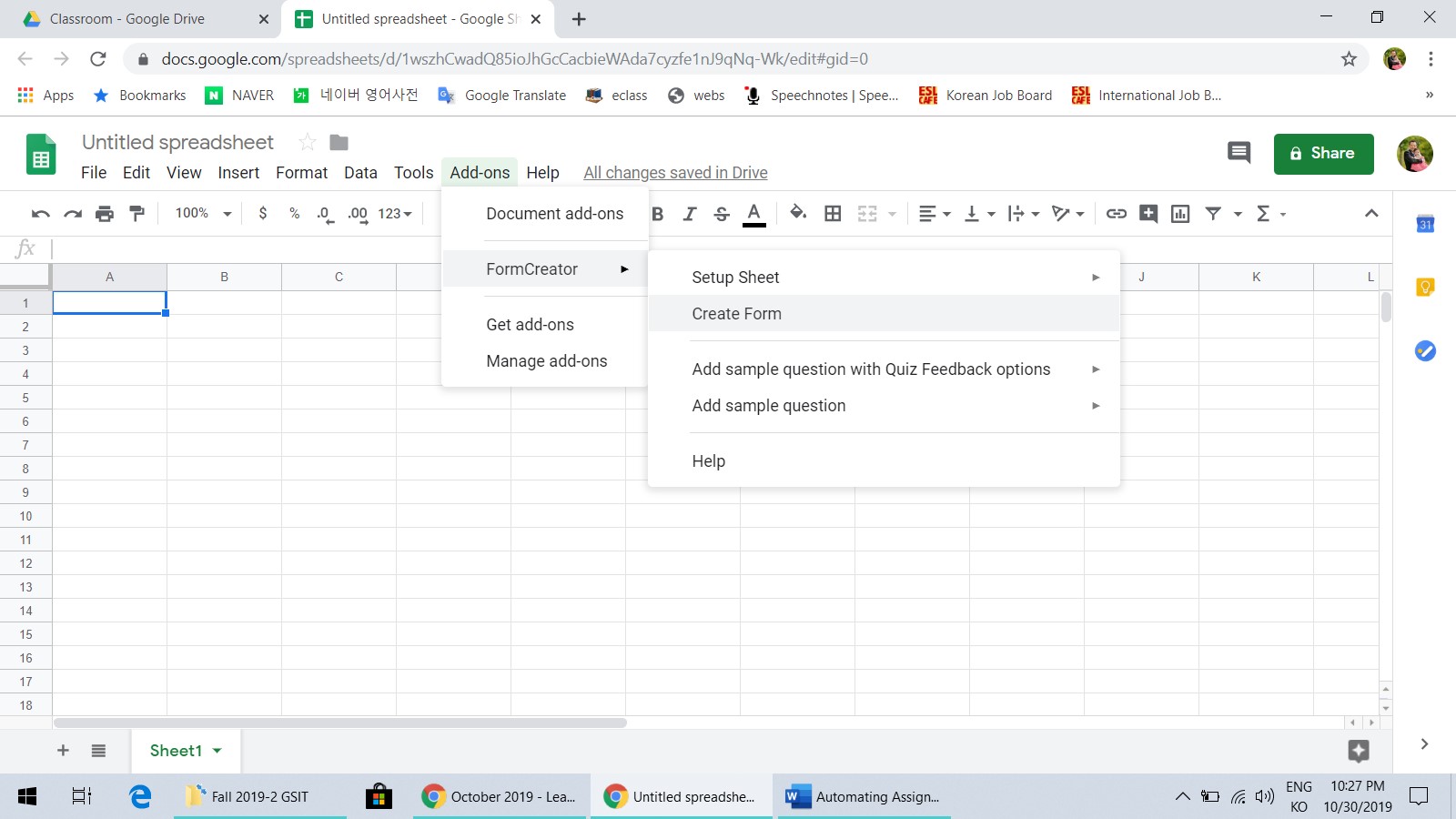Image resolution: width=1456 pixels, height=819 pixels.
Task: Choose Get add-ons menu entry
Action: click(x=530, y=325)
